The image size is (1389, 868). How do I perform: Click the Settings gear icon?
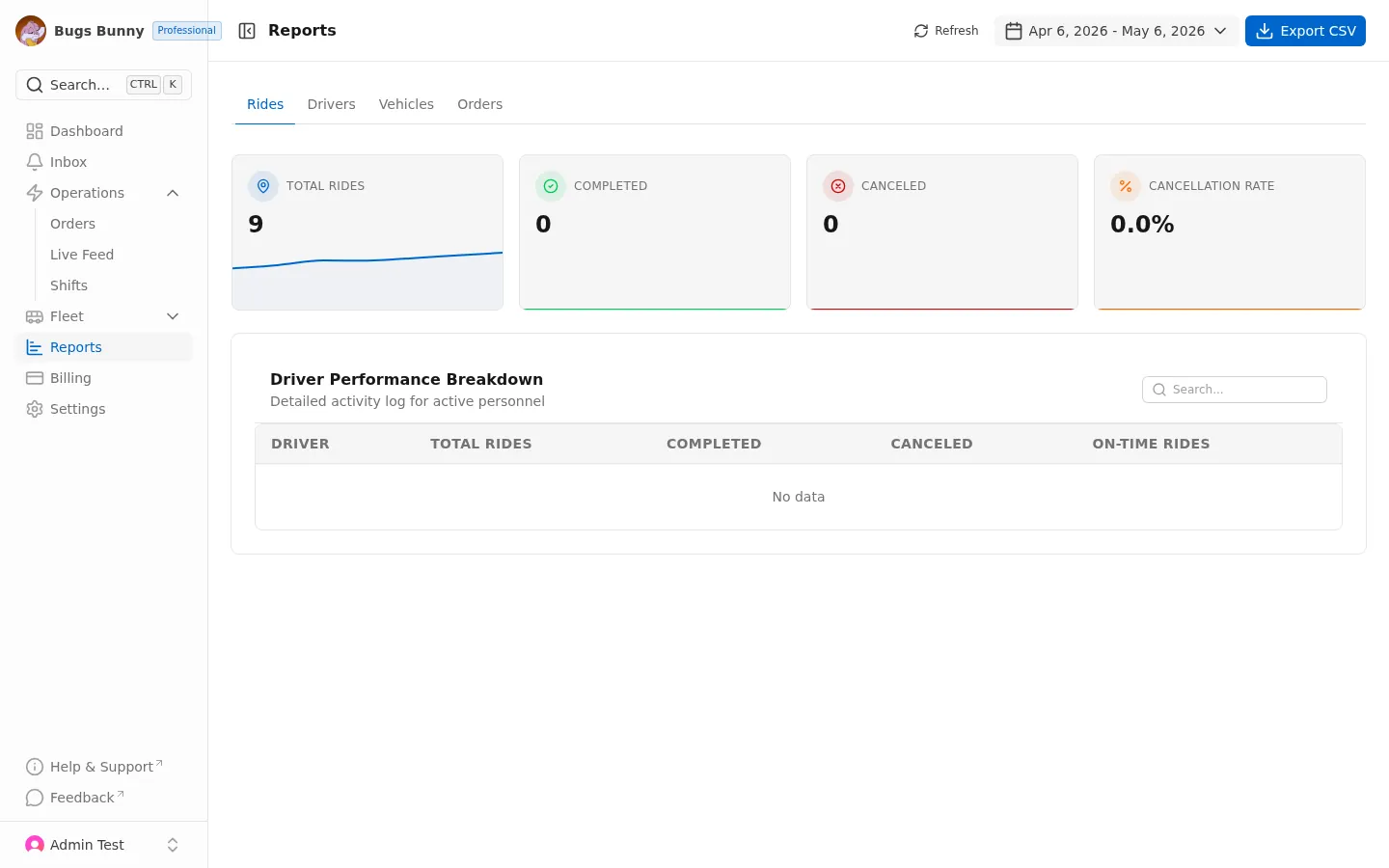[x=35, y=409]
